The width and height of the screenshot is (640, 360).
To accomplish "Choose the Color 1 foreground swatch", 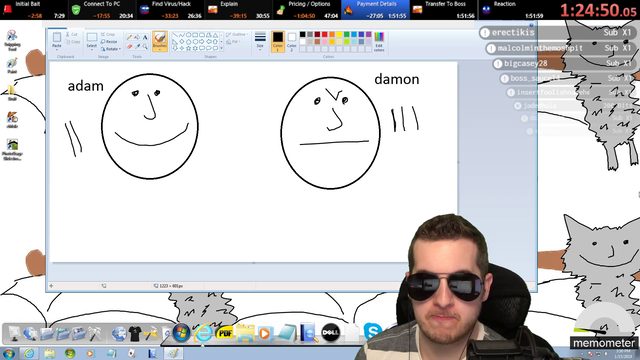I will click(278, 41).
